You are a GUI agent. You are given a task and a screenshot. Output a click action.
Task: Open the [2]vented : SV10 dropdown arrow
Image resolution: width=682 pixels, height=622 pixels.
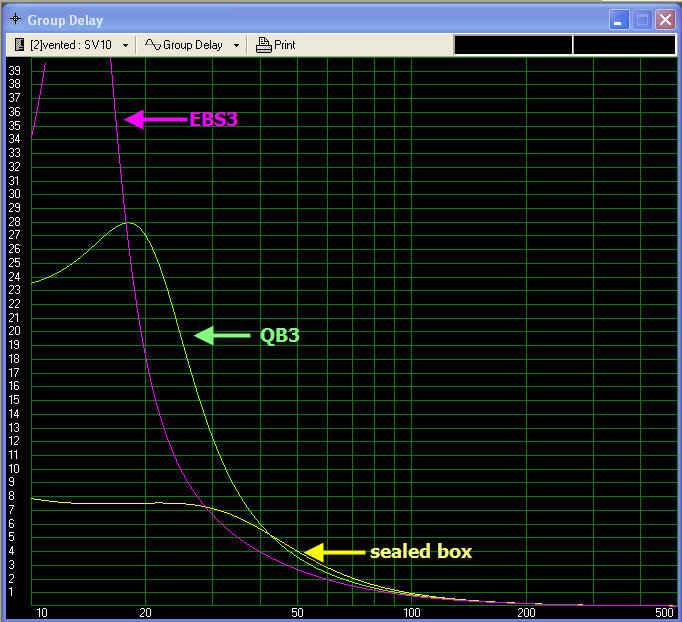125,45
